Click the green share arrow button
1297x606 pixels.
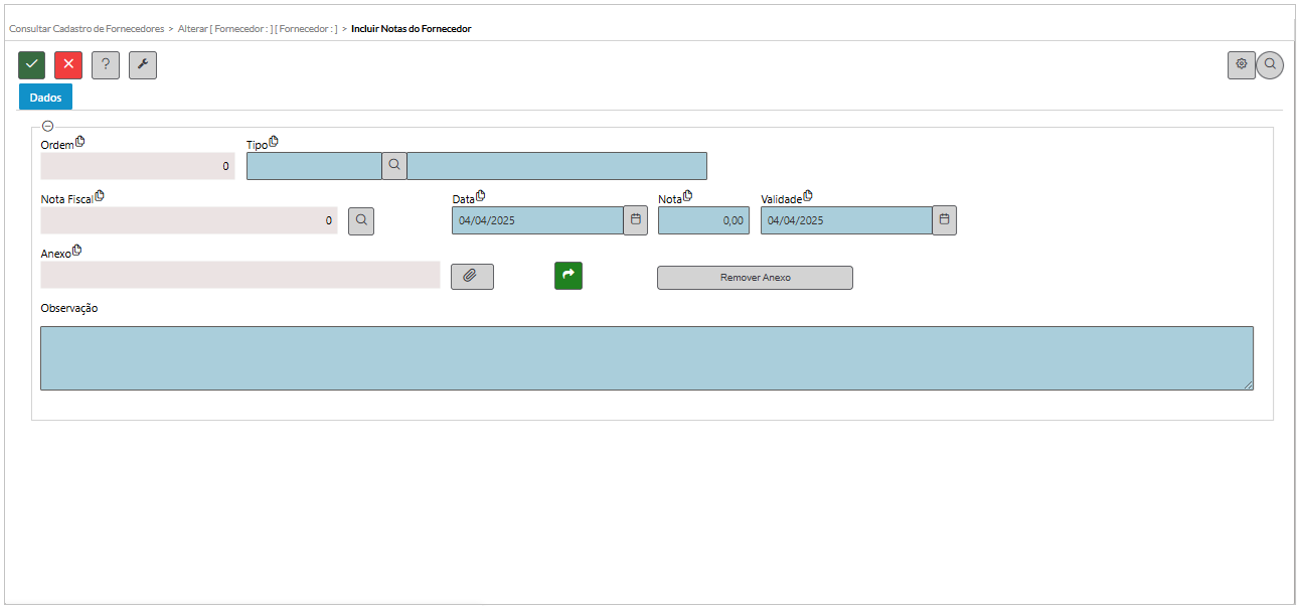568,276
